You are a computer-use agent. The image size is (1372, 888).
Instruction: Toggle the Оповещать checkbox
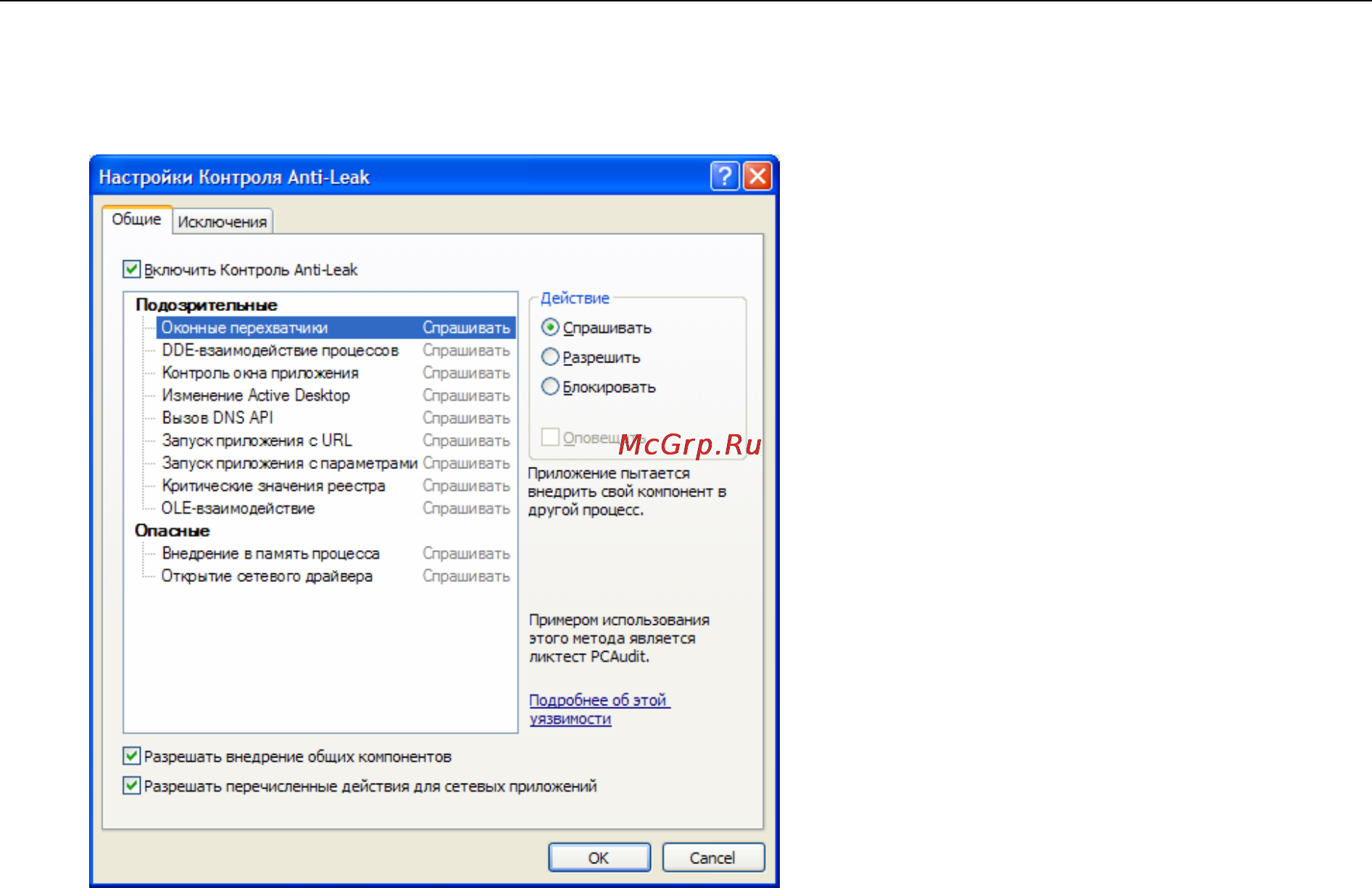coord(551,437)
